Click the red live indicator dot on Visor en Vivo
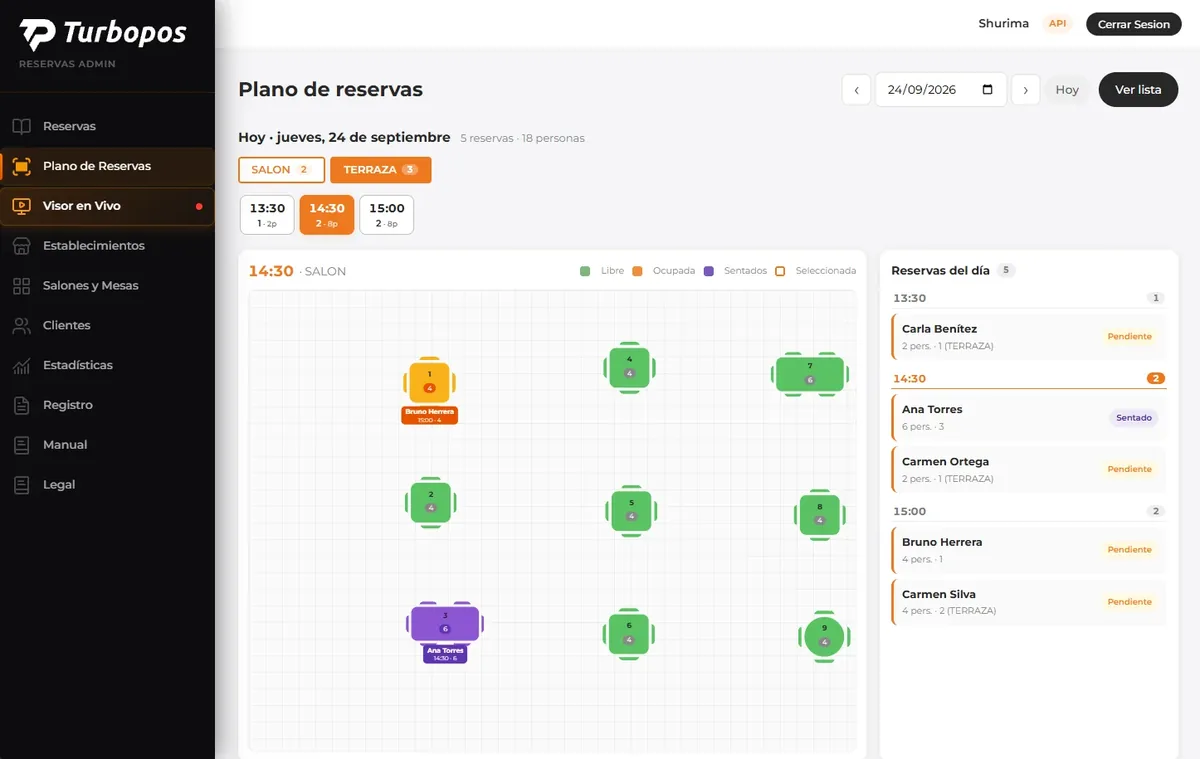 pyautogui.click(x=199, y=206)
